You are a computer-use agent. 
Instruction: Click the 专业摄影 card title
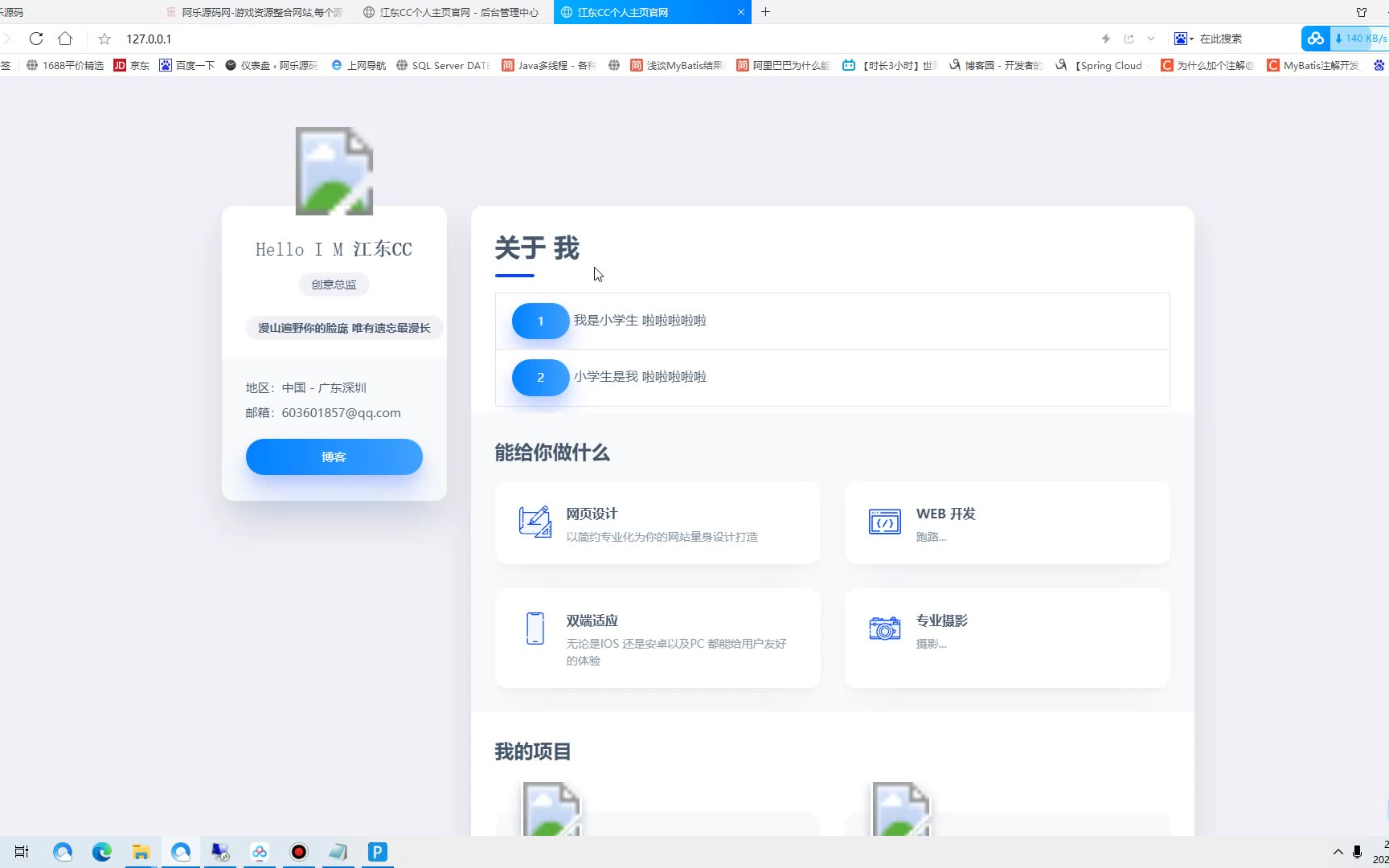point(941,620)
